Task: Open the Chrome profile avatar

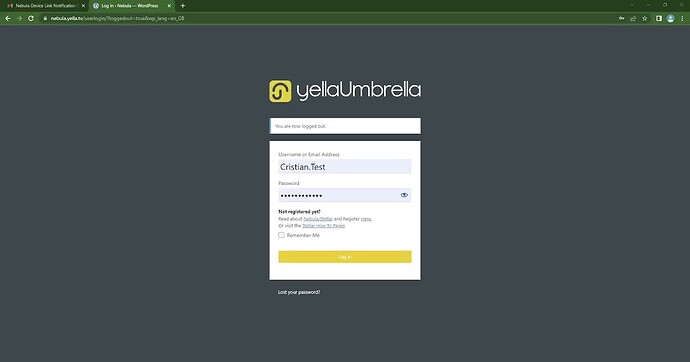Action: (670, 18)
